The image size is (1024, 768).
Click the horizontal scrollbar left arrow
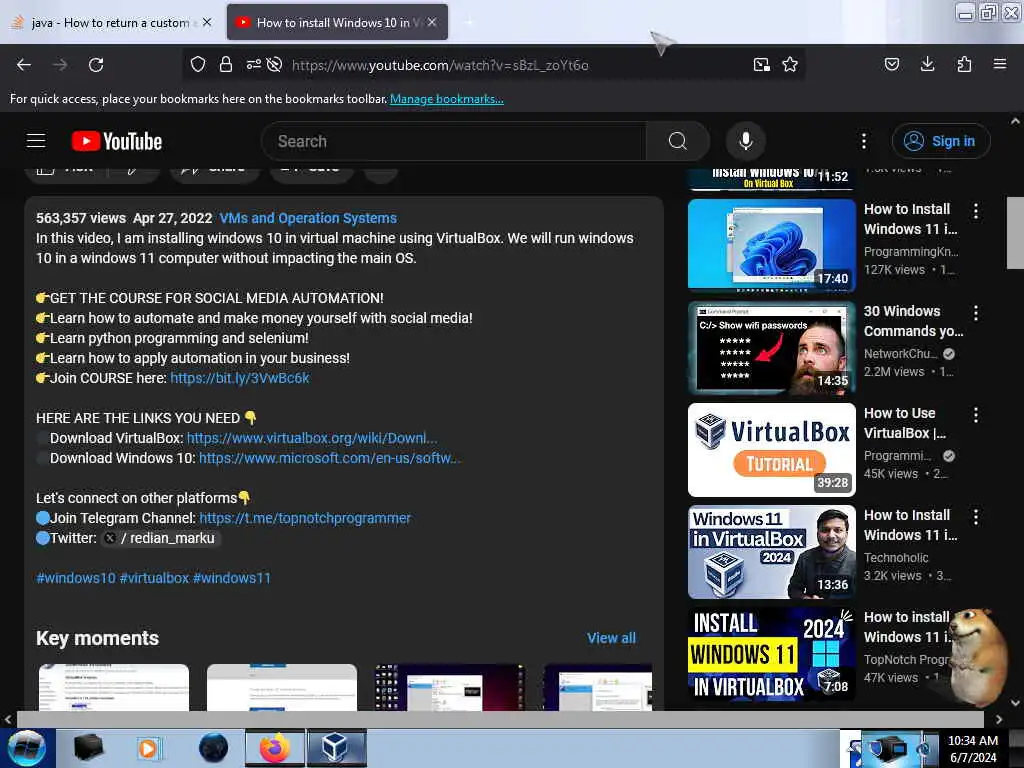(7, 719)
